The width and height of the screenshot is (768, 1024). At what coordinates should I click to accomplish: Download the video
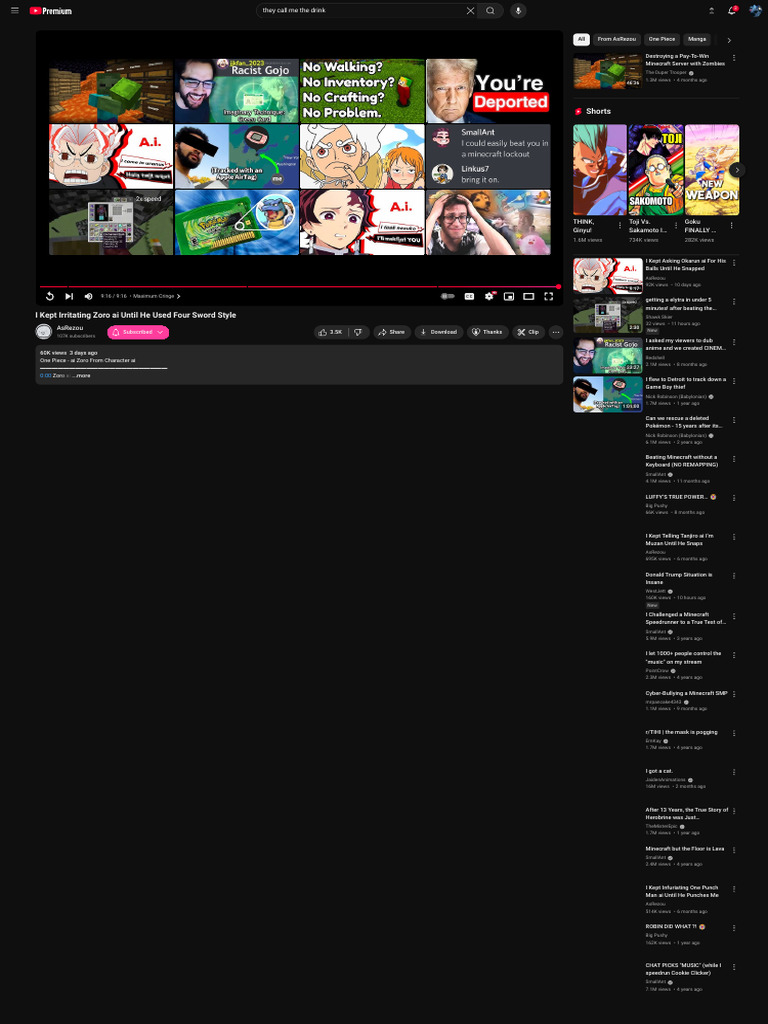[x=439, y=332]
